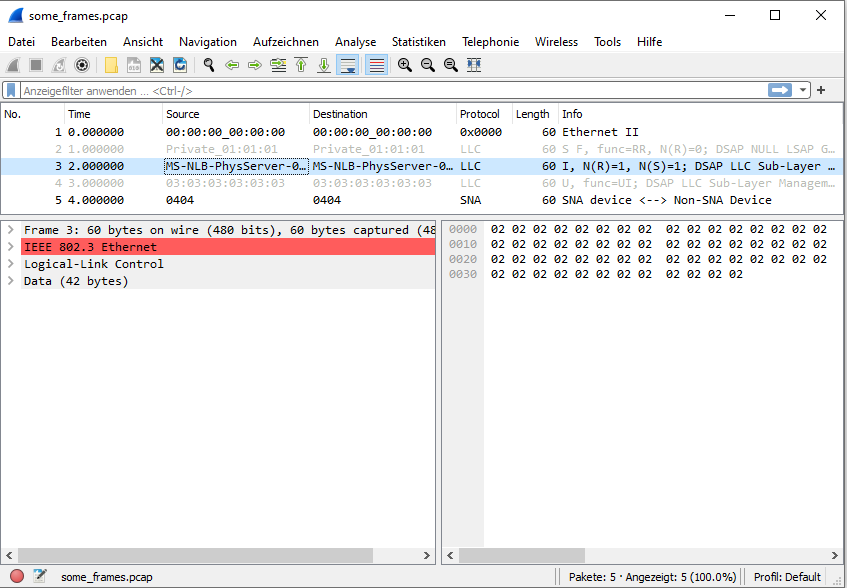Sort by the Destination column header
847x588 pixels.
(x=382, y=114)
